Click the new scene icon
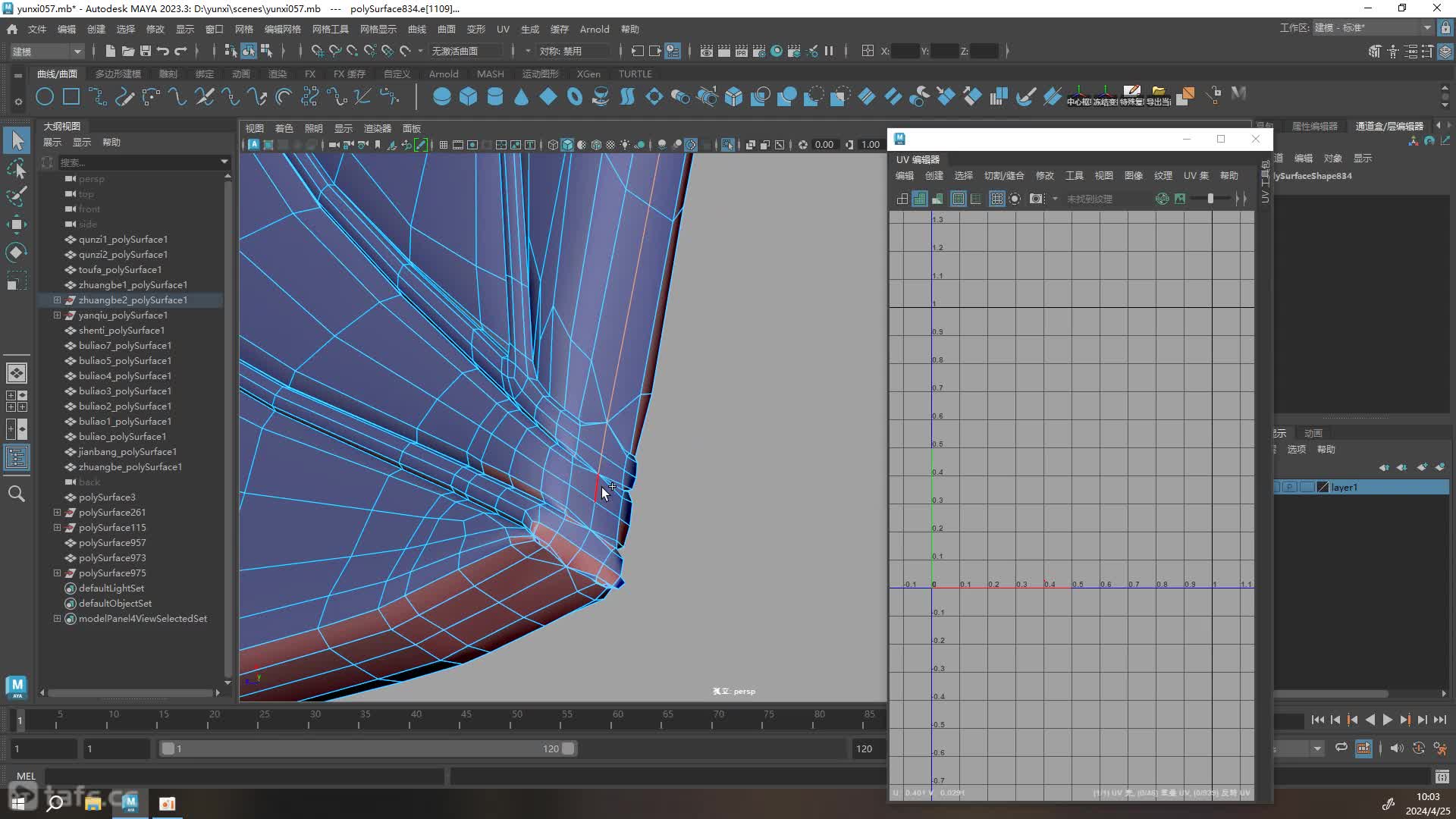The image size is (1456, 819). click(x=110, y=51)
